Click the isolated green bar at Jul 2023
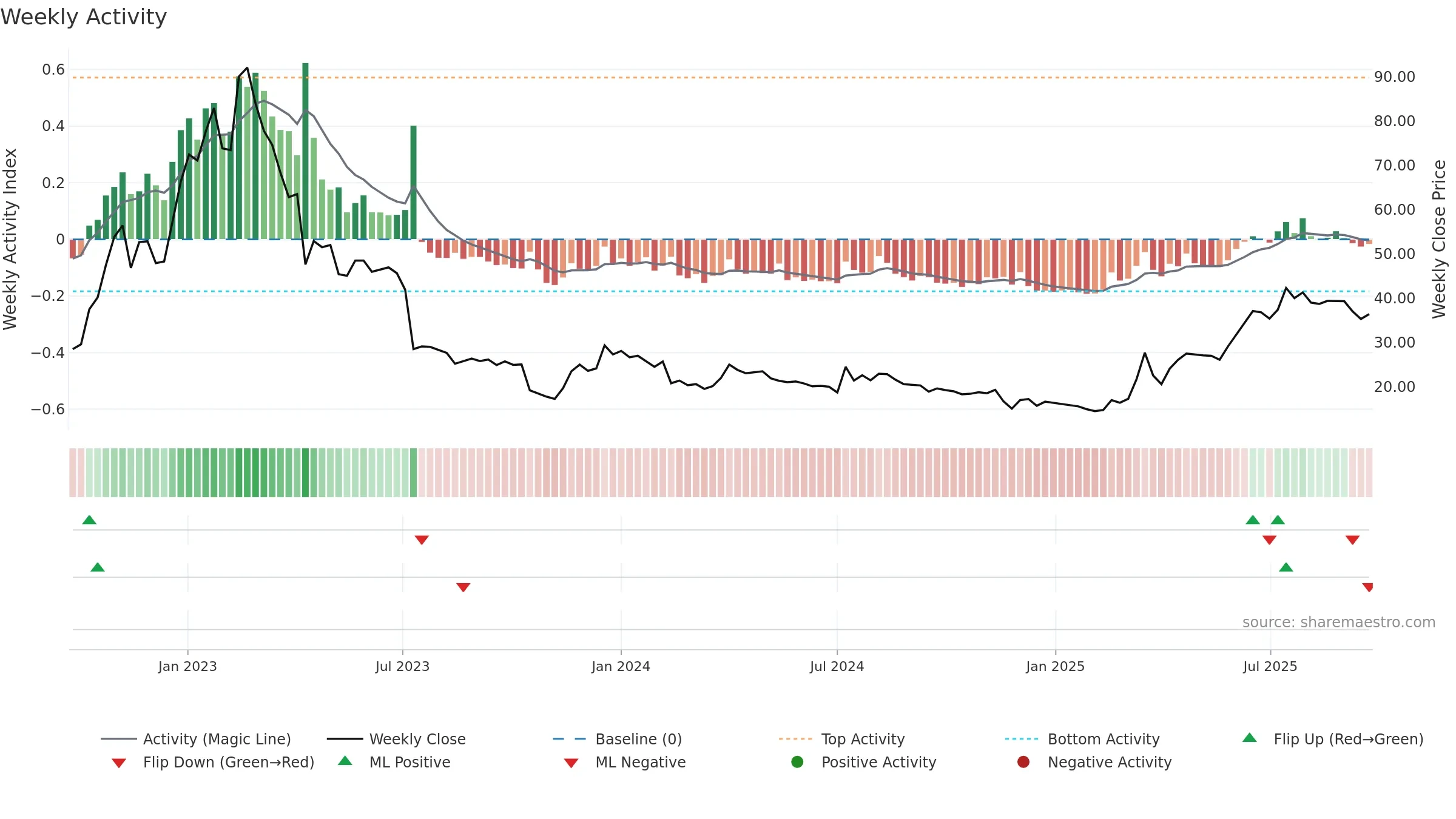Viewport: 1456px width, 819px height. coord(413,183)
